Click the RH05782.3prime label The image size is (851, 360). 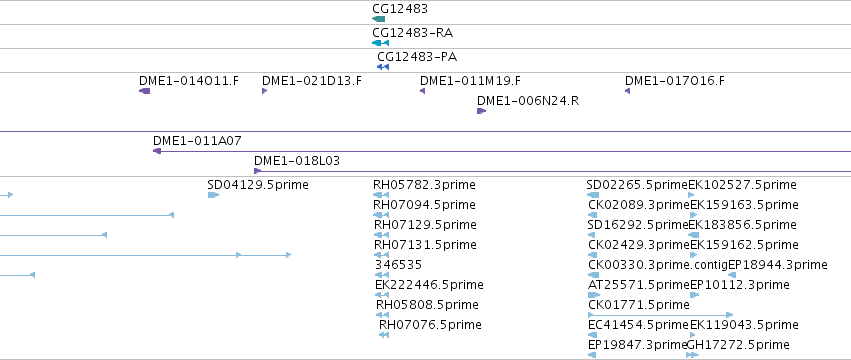point(424,185)
